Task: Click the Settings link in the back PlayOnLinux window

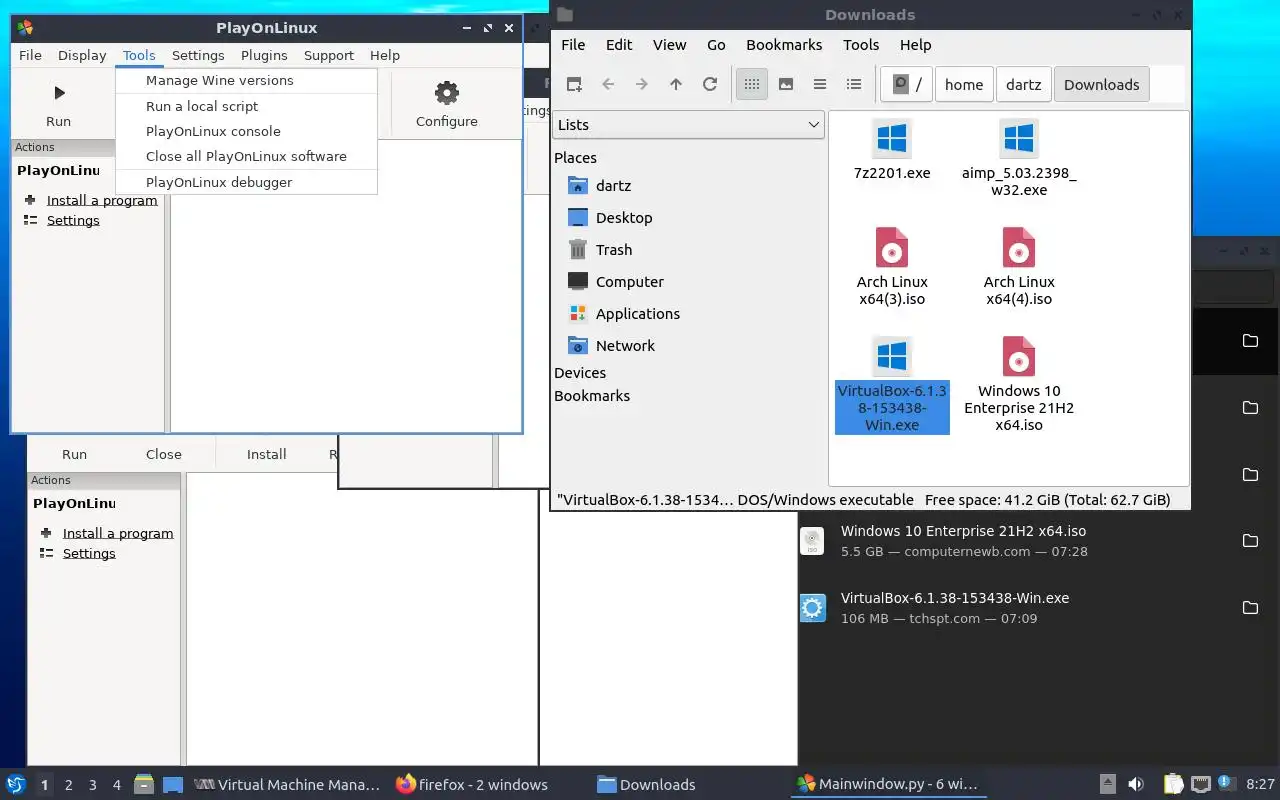Action: [x=89, y=553]
